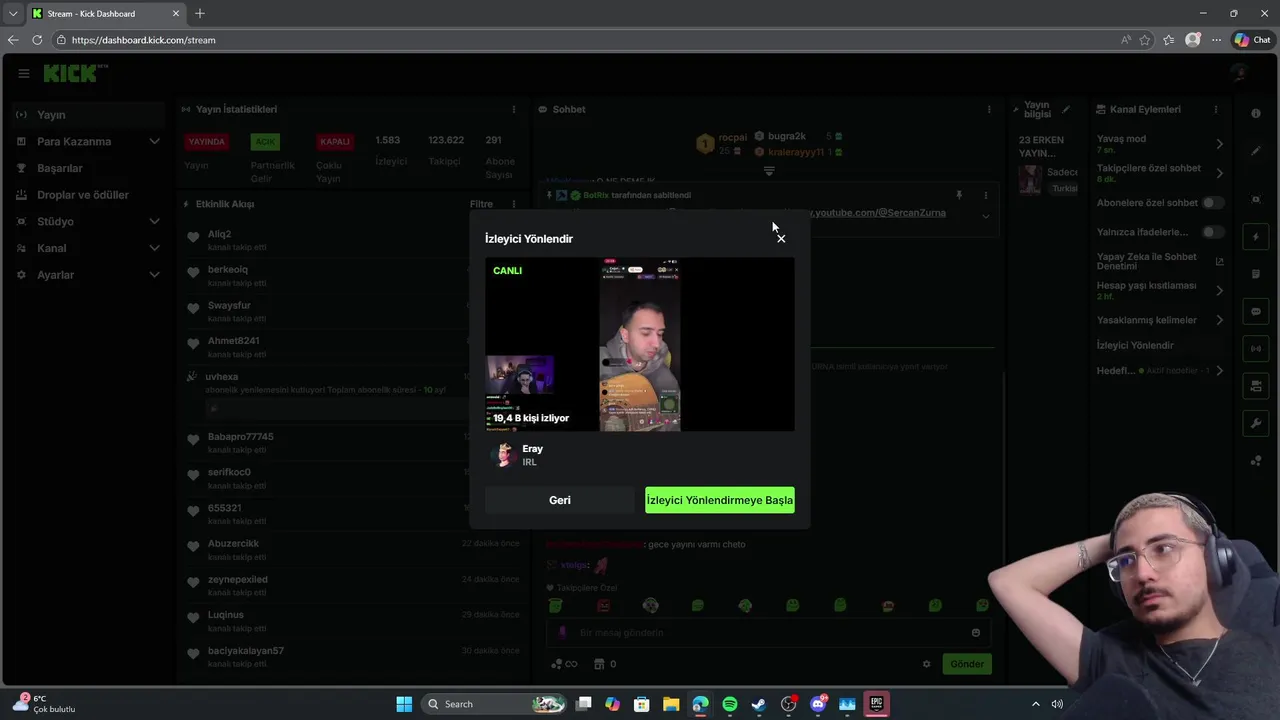Image resolution: width=1280 pixels, height=720 pixels.
Task: Open Yavaş mod settings
Action: tap(1160, 144)
